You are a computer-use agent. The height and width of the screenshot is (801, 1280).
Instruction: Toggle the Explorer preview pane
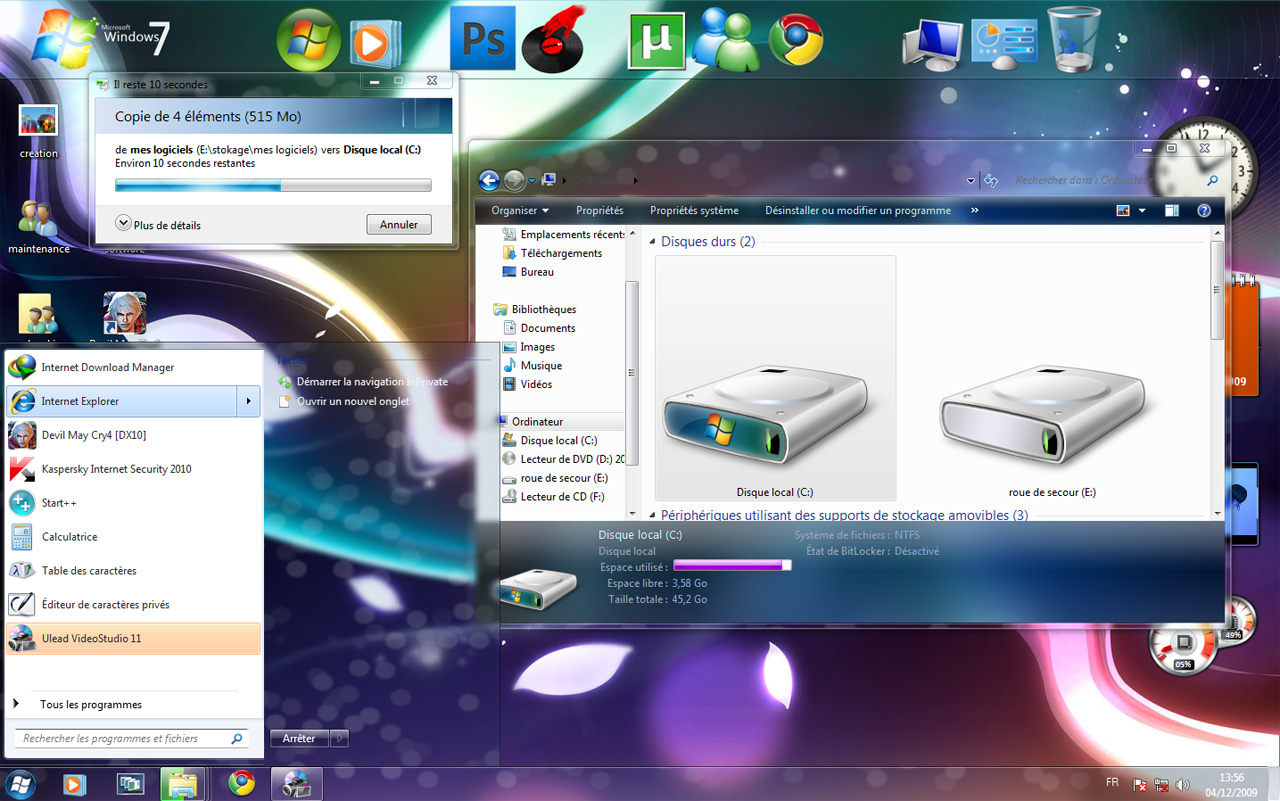[x=1172, y=211]
